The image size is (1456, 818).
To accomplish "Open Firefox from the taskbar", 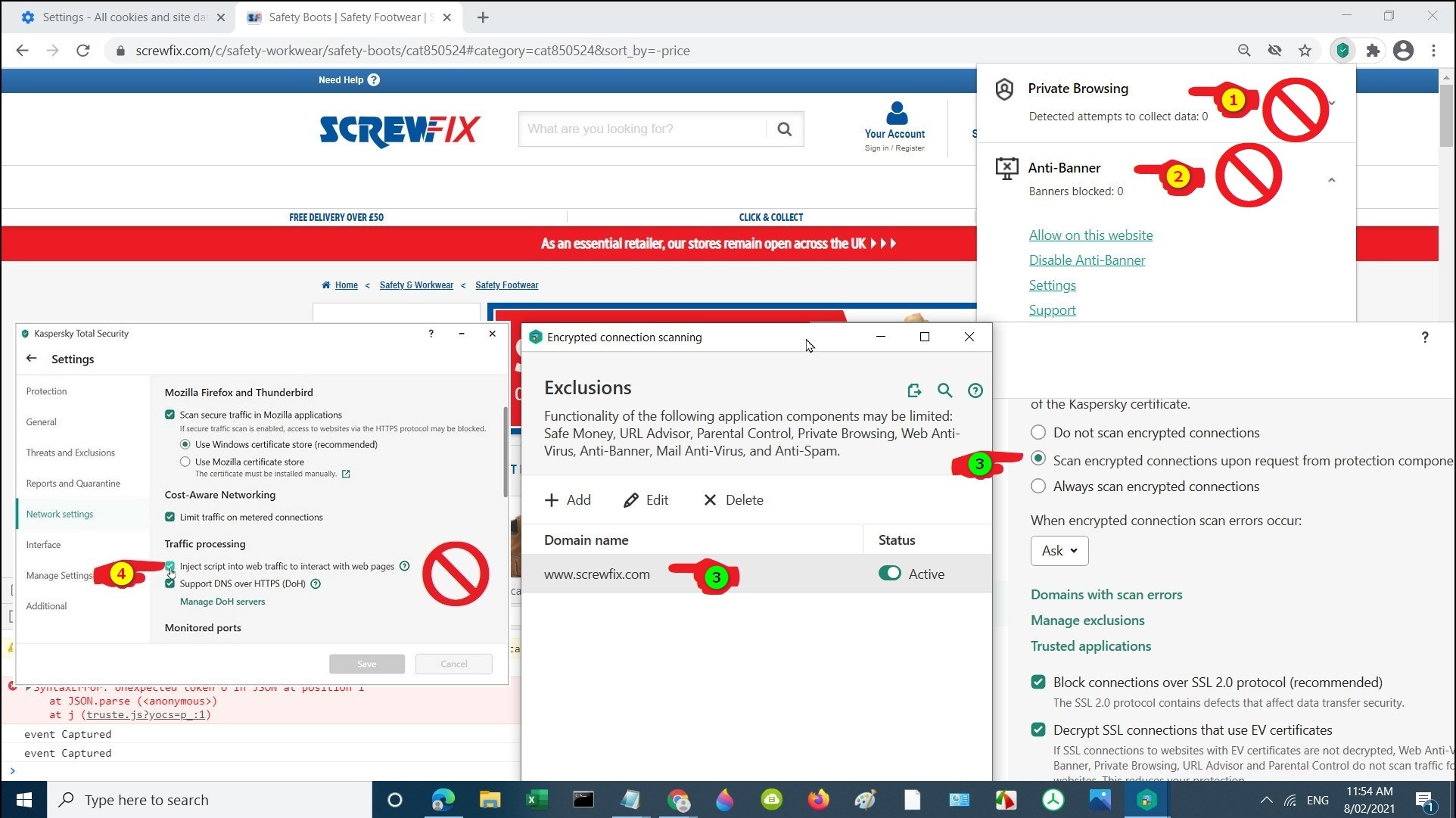I will [818, 800].
